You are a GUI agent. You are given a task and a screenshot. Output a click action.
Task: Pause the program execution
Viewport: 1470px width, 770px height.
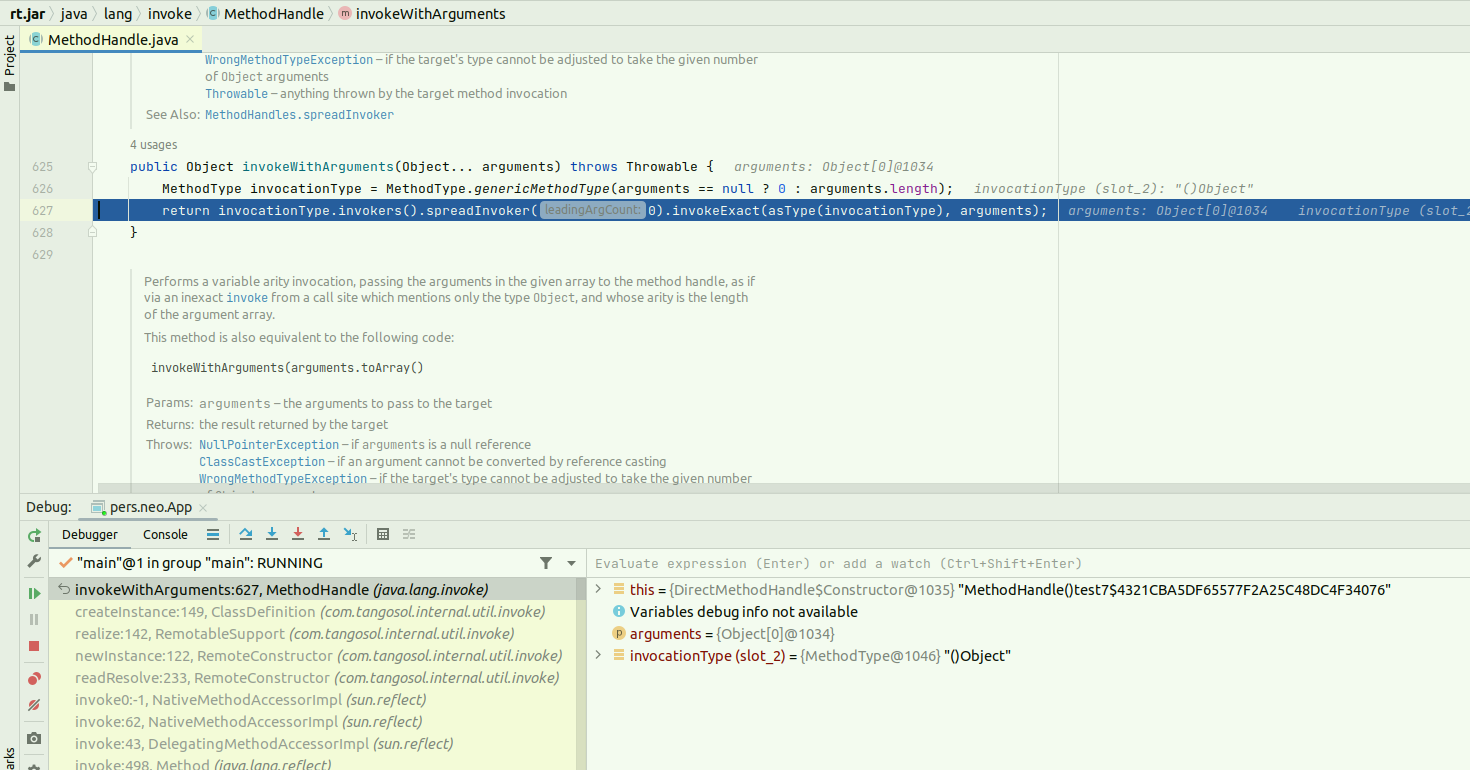pyautogui.click(x=34, y=619)
